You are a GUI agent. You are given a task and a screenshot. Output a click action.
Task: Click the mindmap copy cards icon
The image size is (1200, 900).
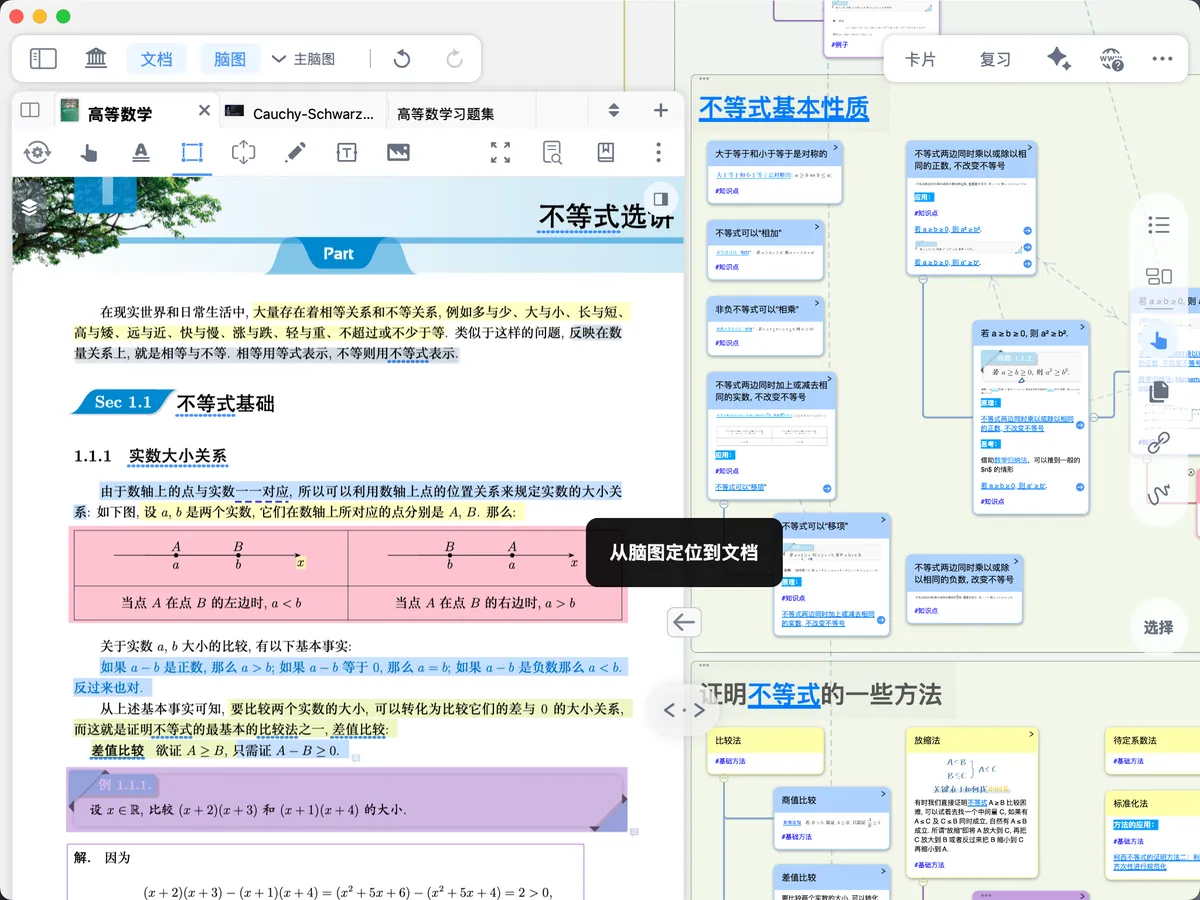pos(1159,391)
